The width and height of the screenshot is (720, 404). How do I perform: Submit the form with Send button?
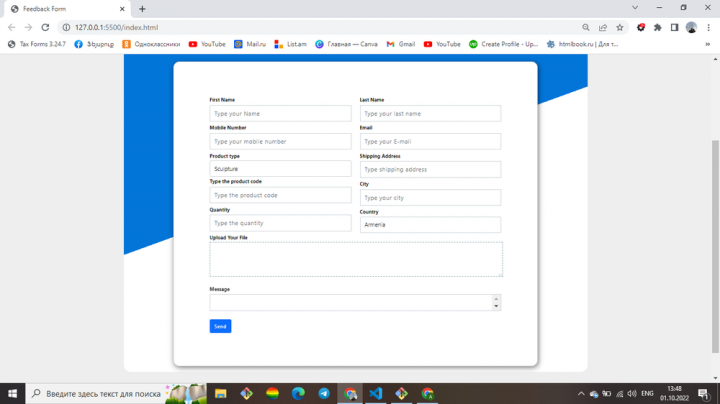coord(220,326)
